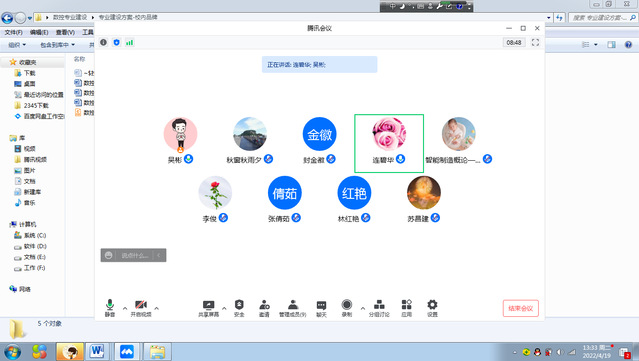Open the apps grid icon

[406, 308]
